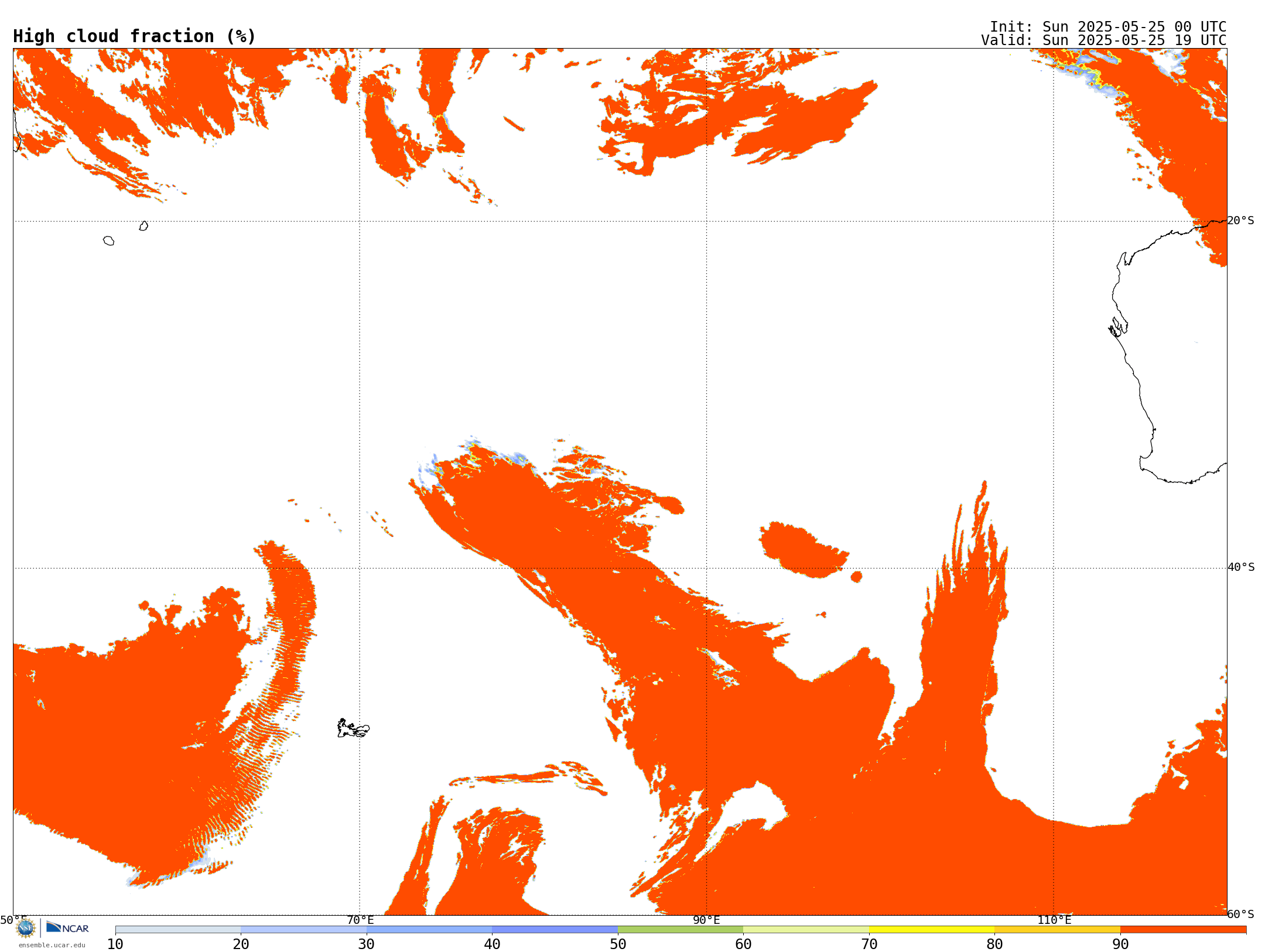
Task: Click the colorbar tick label 60
Action: click(743, 944)
